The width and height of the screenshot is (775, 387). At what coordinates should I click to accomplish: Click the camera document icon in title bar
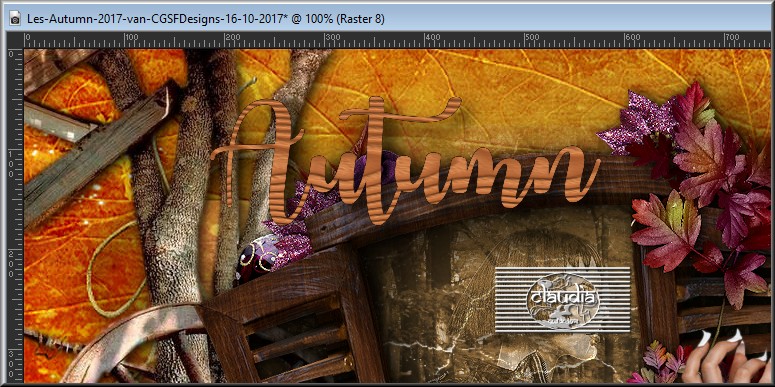point(15,19)
